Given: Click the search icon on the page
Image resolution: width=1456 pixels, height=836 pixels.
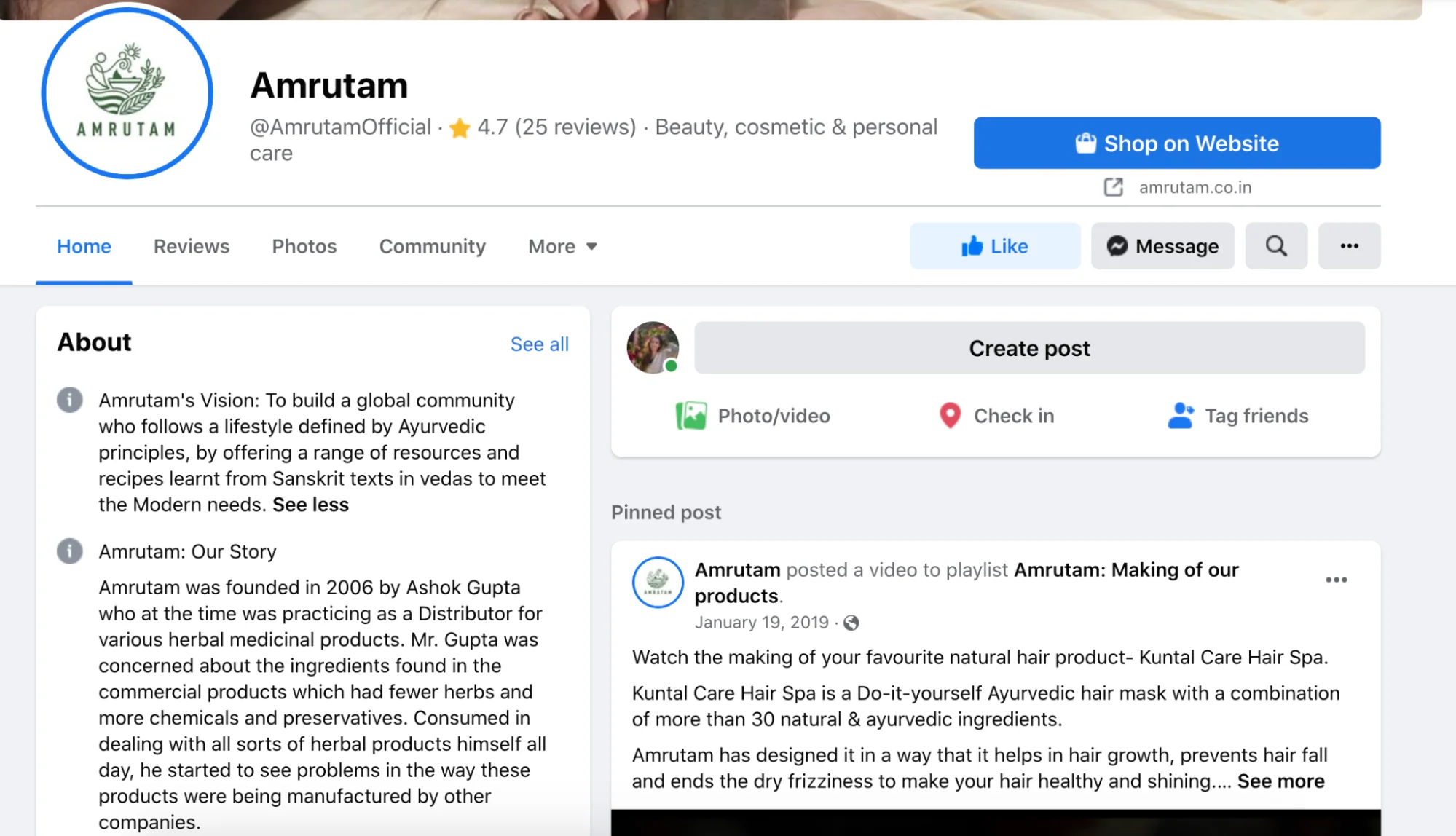Looking at the screenshot, I should click(1275, 245).
